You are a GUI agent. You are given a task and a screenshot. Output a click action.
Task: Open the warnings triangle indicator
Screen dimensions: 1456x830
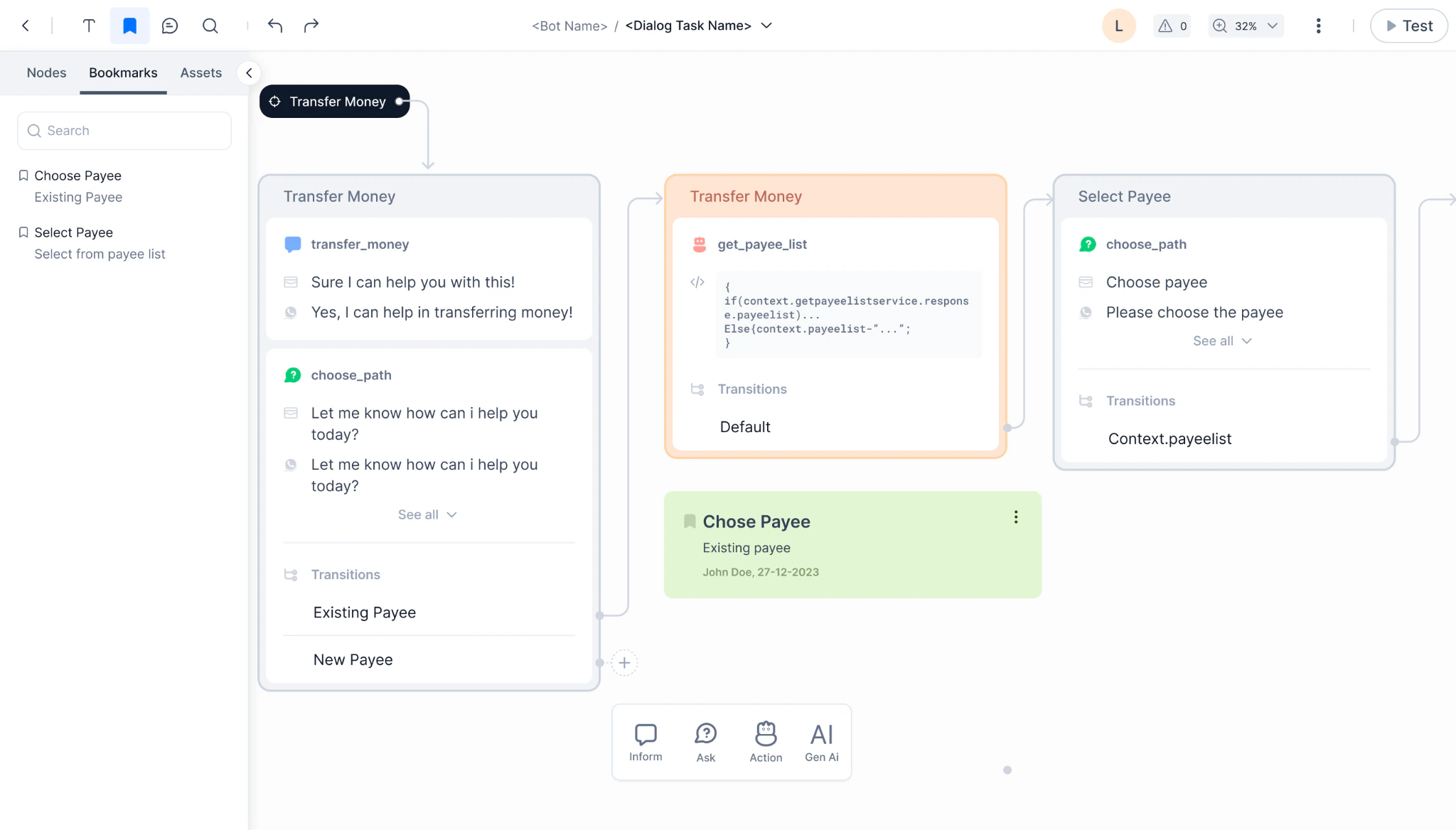(x=1172, y=26)
